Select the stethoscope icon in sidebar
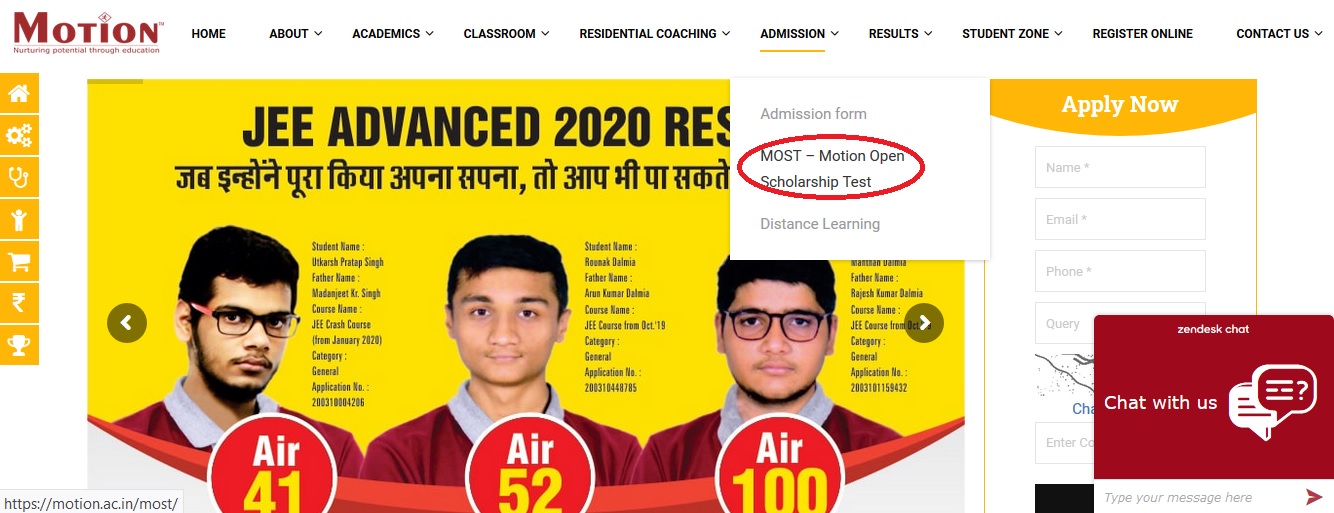 click(19, 177)
